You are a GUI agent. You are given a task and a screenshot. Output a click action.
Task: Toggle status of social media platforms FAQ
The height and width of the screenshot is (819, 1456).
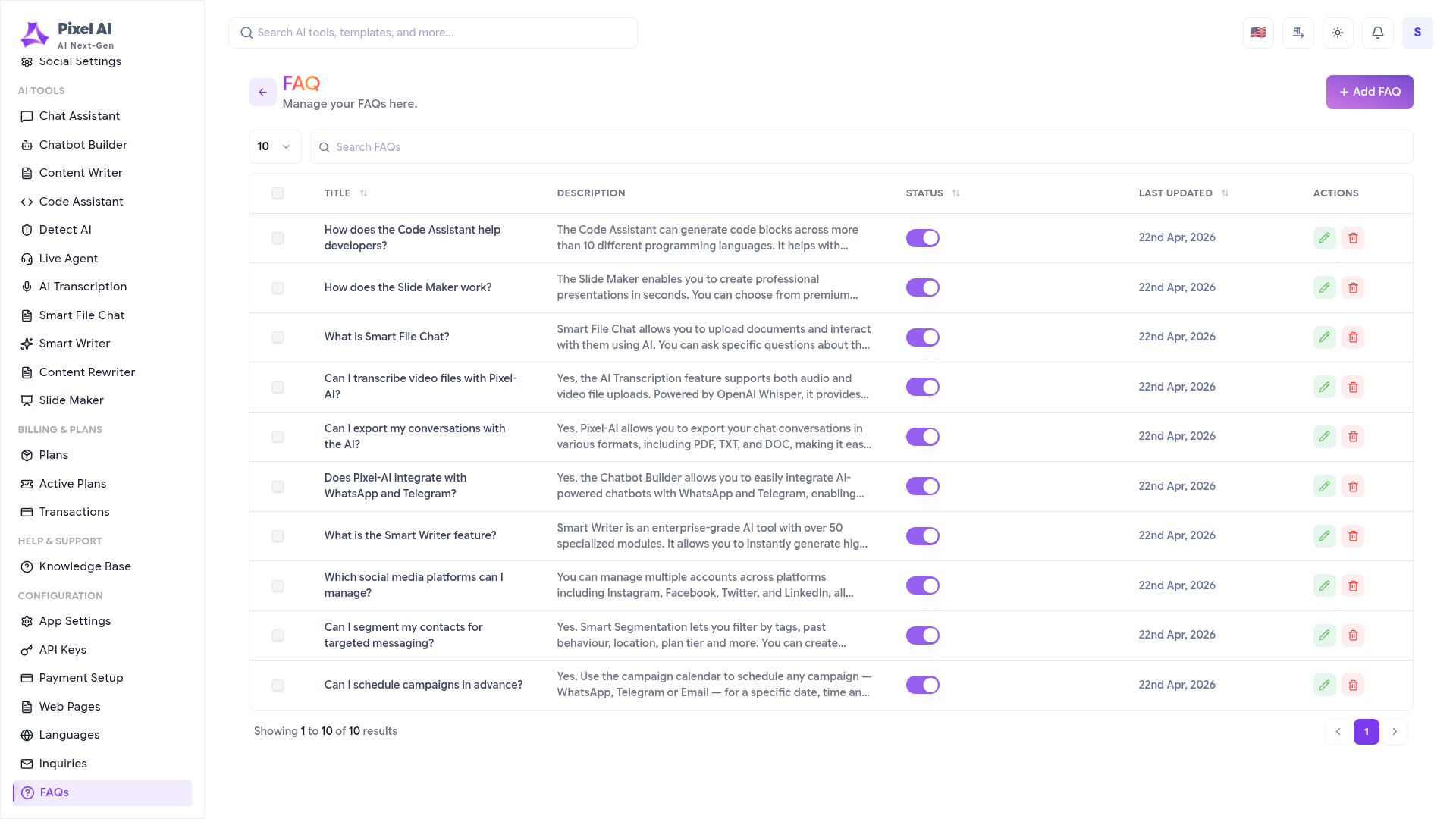[x=923, y=585]
